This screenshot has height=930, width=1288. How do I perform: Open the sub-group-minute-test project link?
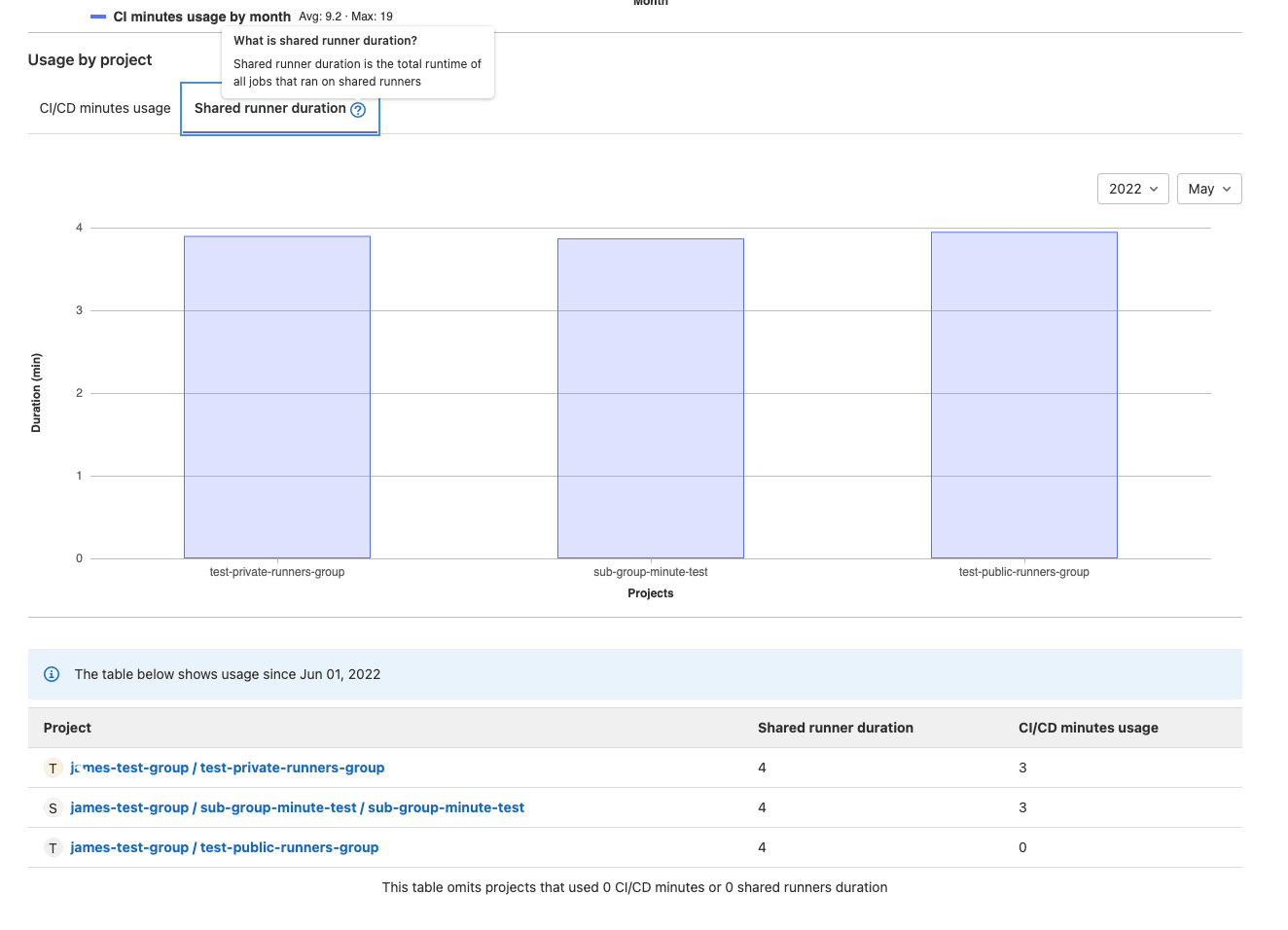297,807
